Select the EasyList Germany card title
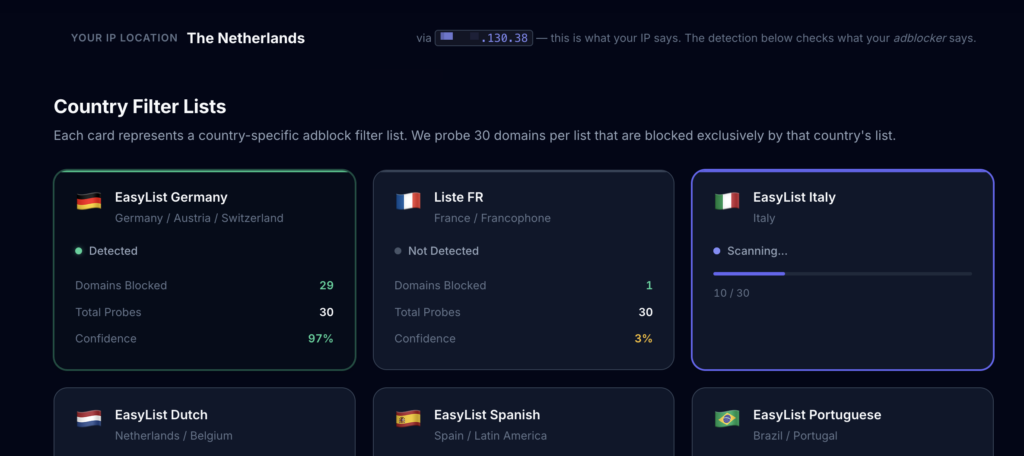 (171, 197)
